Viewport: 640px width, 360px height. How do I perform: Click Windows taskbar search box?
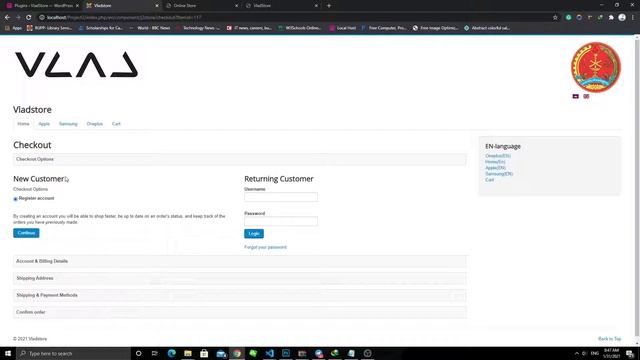click(x=73, y=353)
